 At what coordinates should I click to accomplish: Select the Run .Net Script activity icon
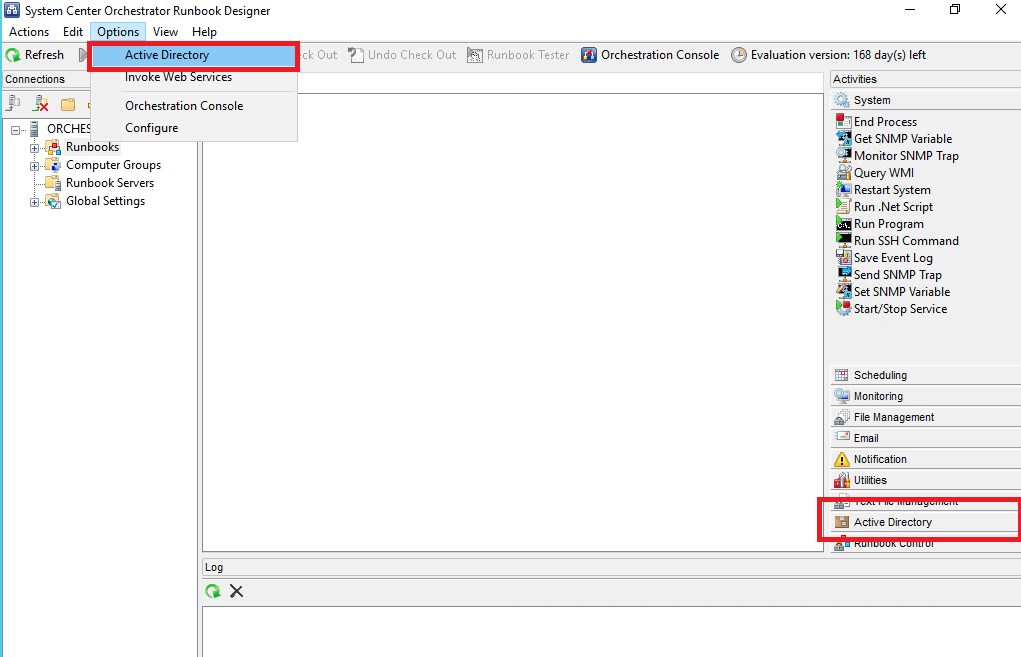tap(842, 207)
